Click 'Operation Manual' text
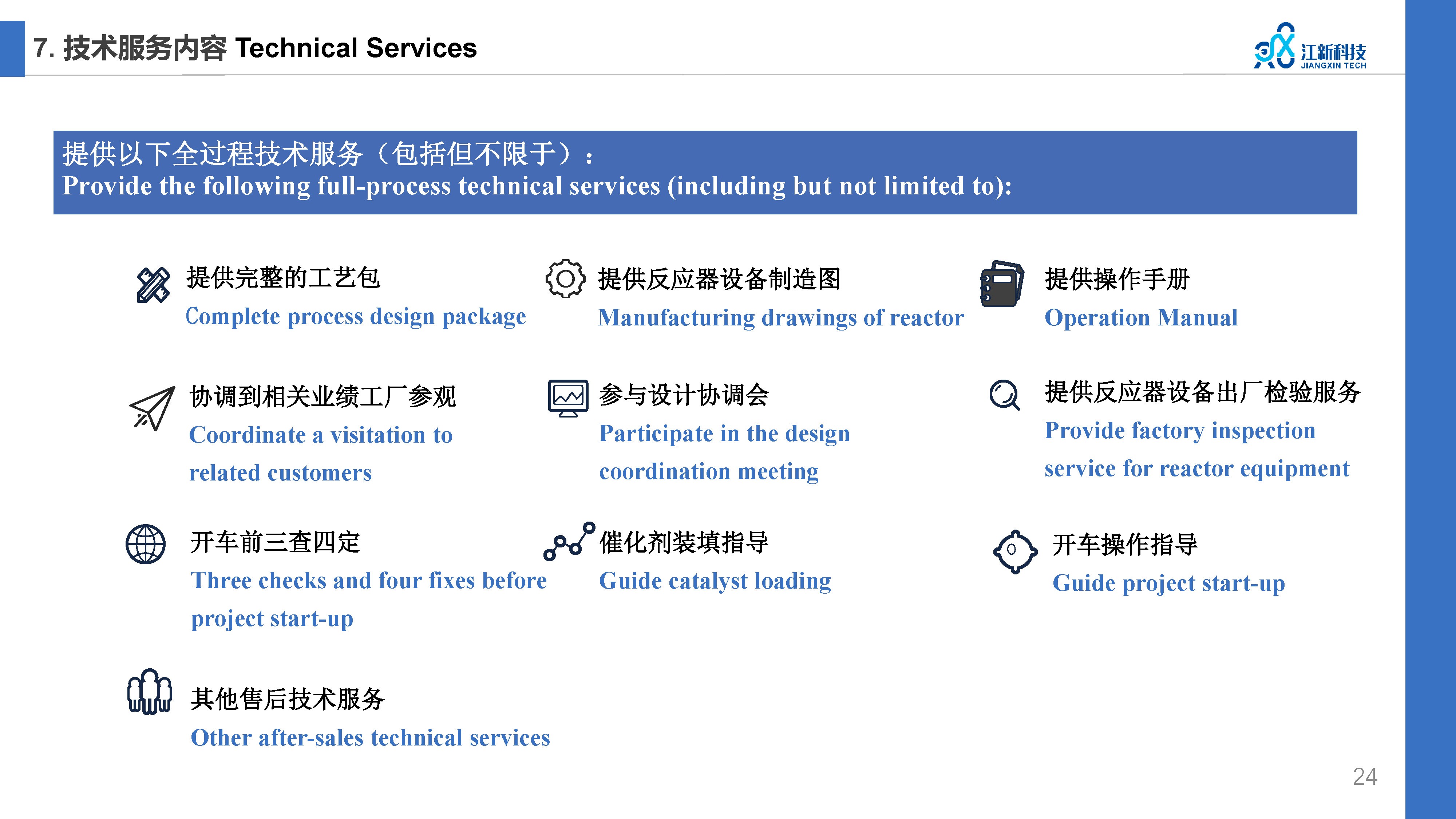Image resolution: width=1456 pixels, height=819 pixels. coord(1141,318)
